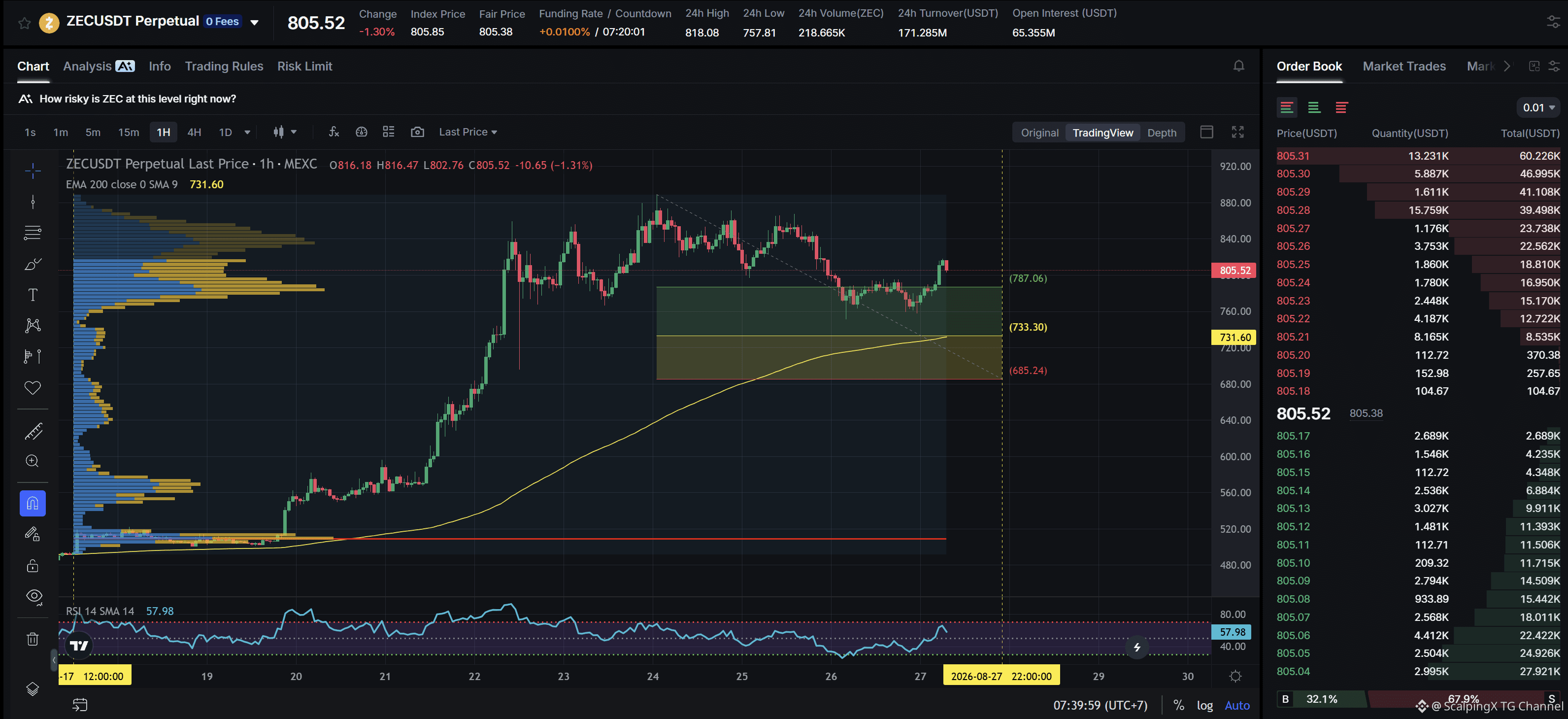
Task: Open the pattern tools icon
Action: [x=33, y=325]
